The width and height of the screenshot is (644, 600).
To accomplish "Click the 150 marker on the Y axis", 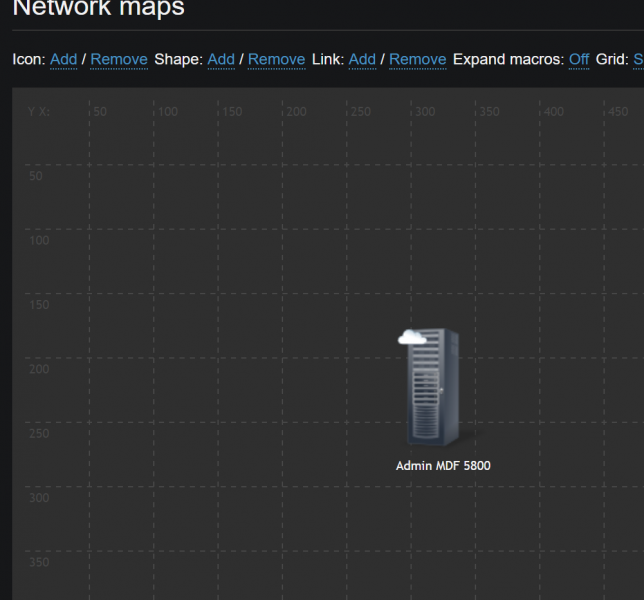I will (x=39, y=305).
